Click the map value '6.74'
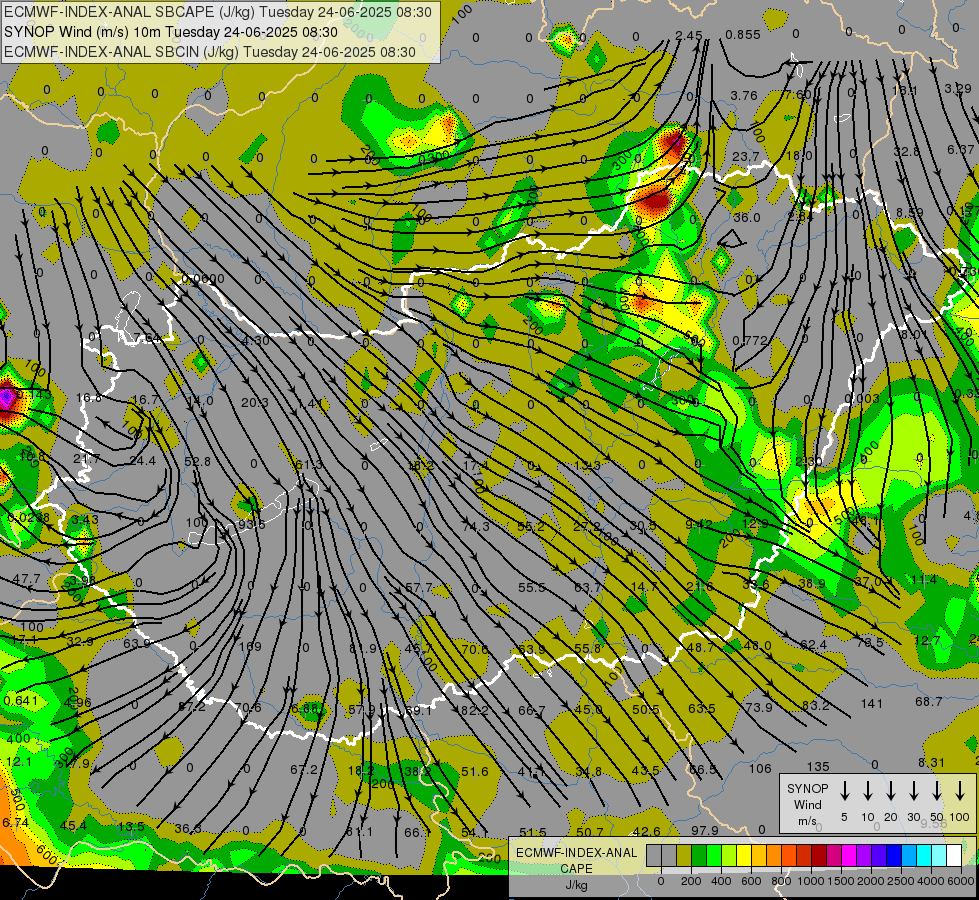 pos(15,823)
